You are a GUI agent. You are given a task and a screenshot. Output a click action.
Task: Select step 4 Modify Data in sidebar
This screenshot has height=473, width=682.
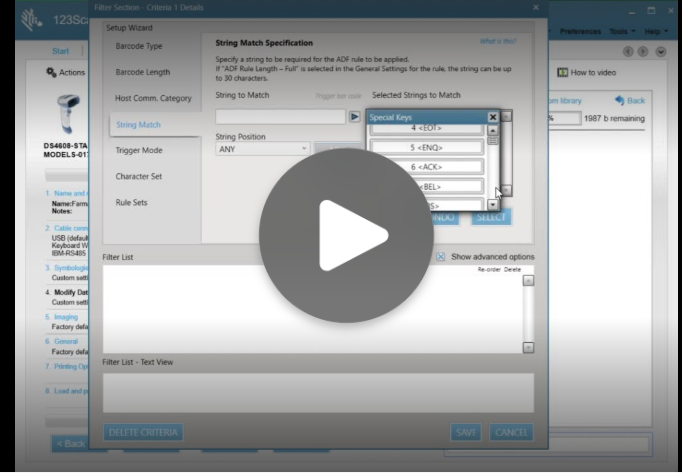coord(67,292)
